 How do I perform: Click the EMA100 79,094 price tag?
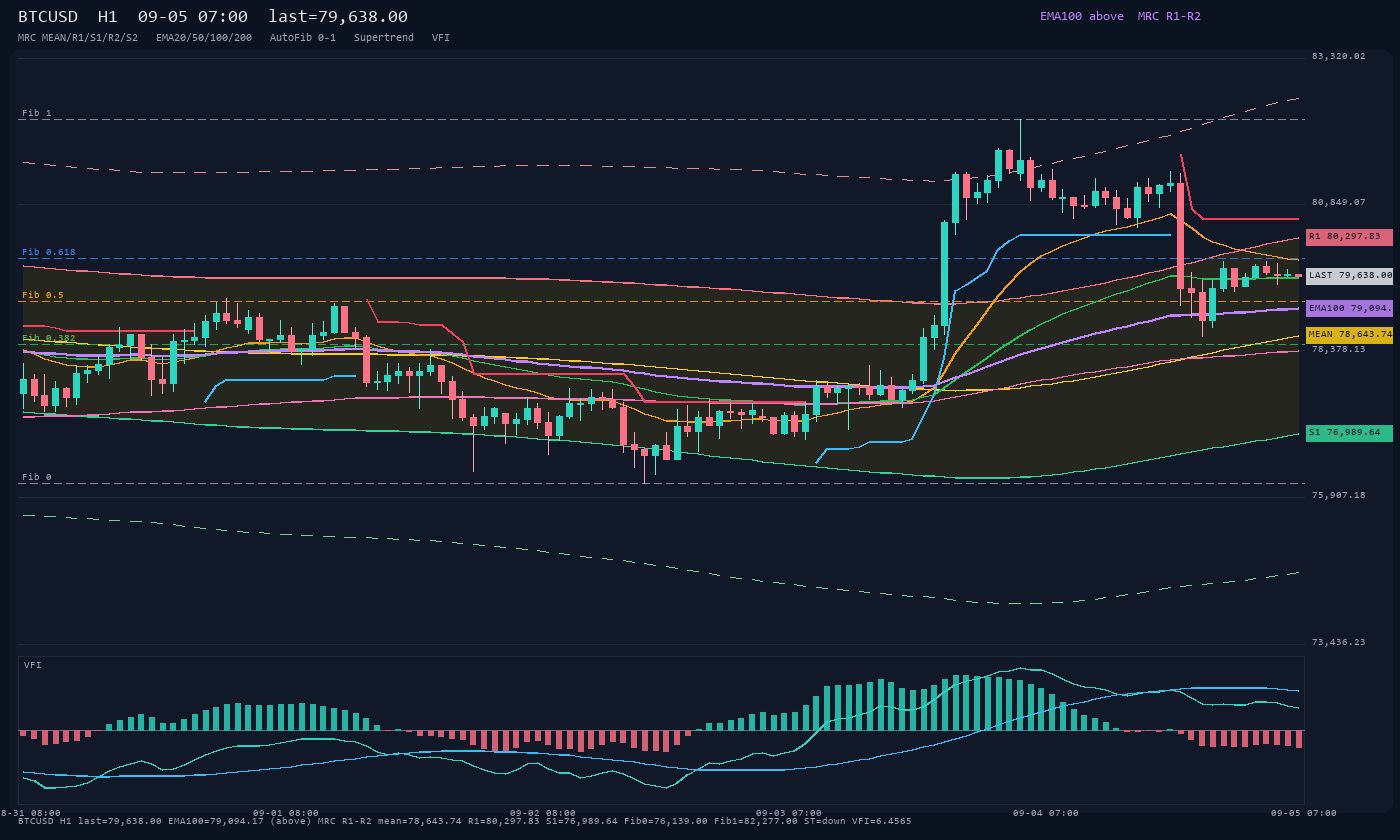pos(1349,309)
